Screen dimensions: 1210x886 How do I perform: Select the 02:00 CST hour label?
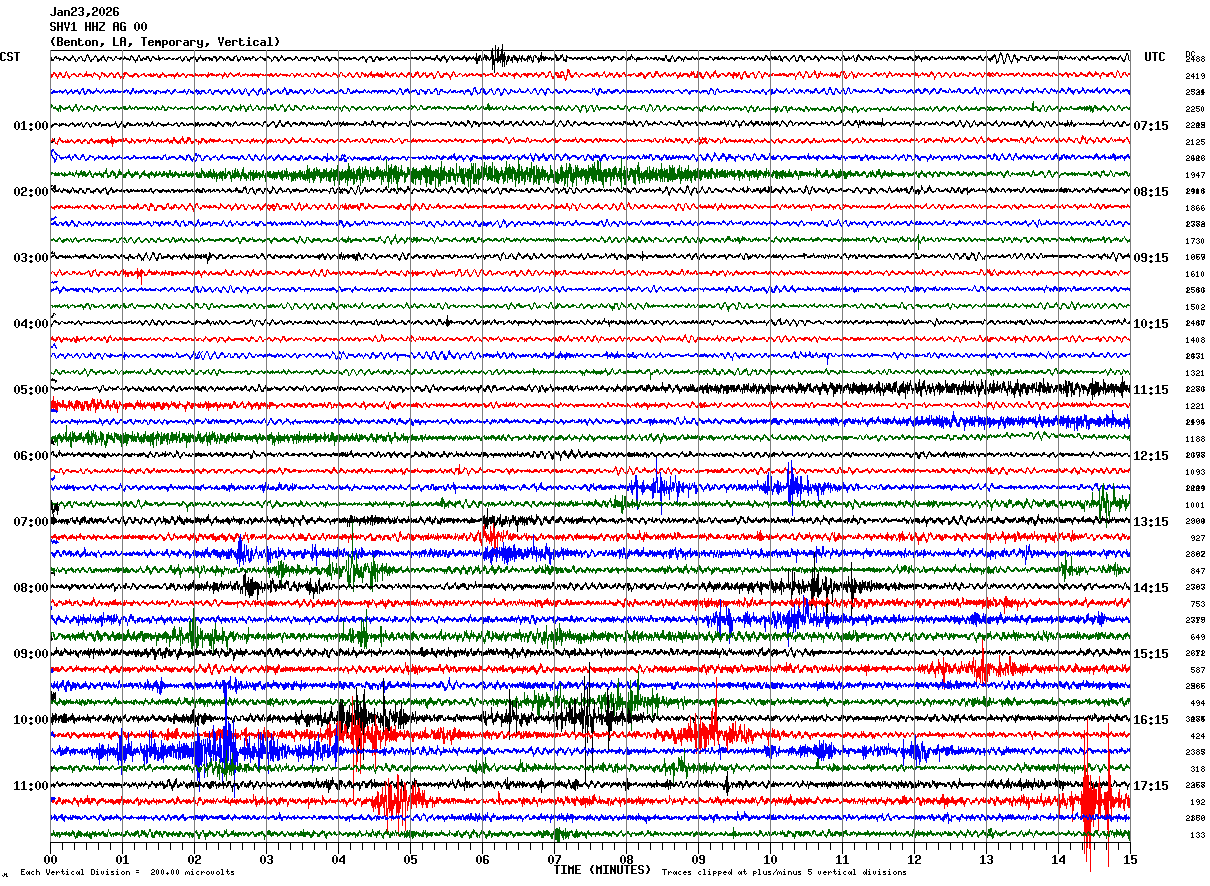point(31,192)
